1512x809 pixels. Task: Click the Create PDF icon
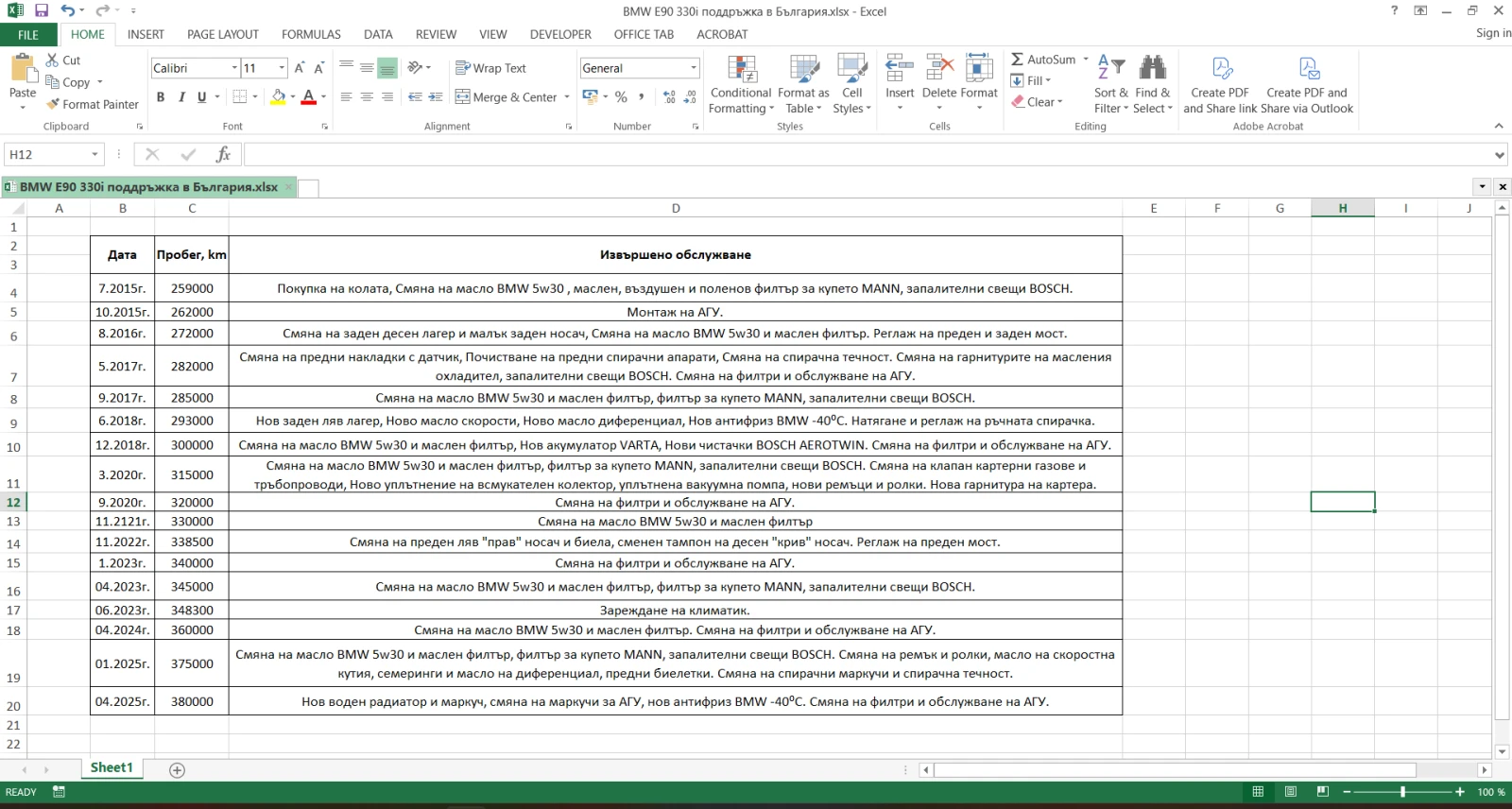coord(1220,70)
